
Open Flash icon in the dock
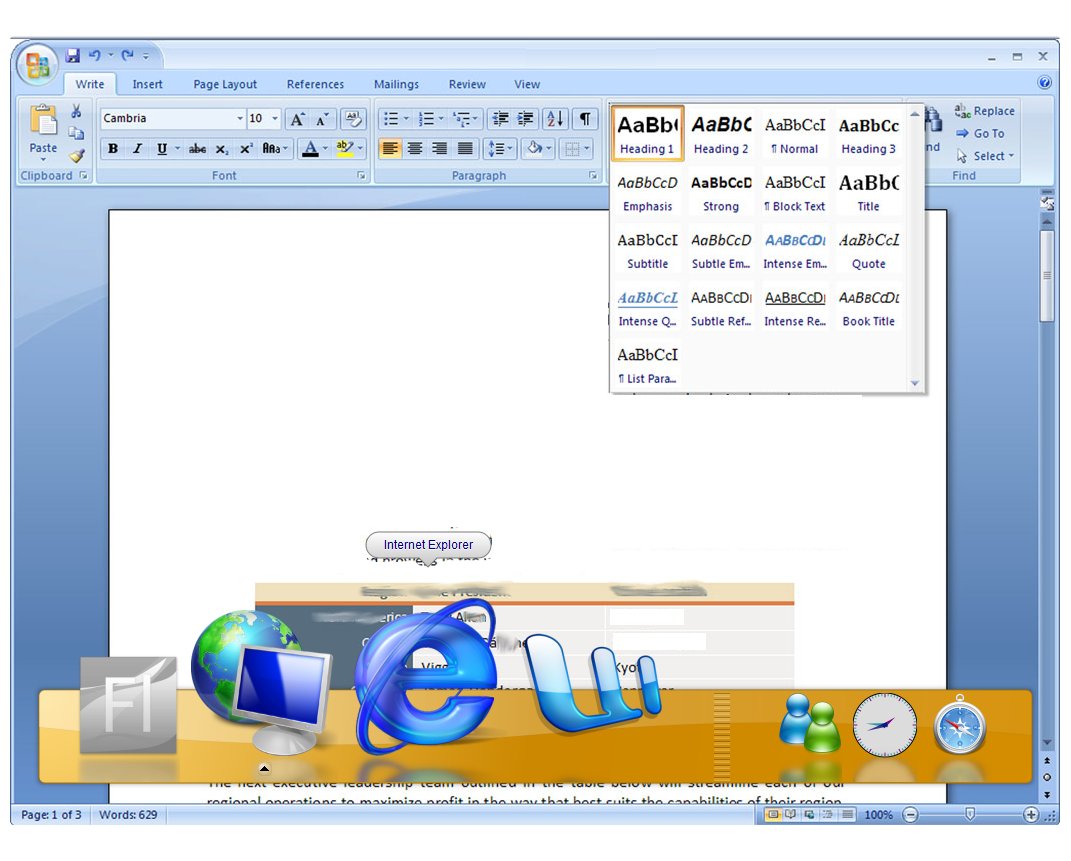(128, 705)
